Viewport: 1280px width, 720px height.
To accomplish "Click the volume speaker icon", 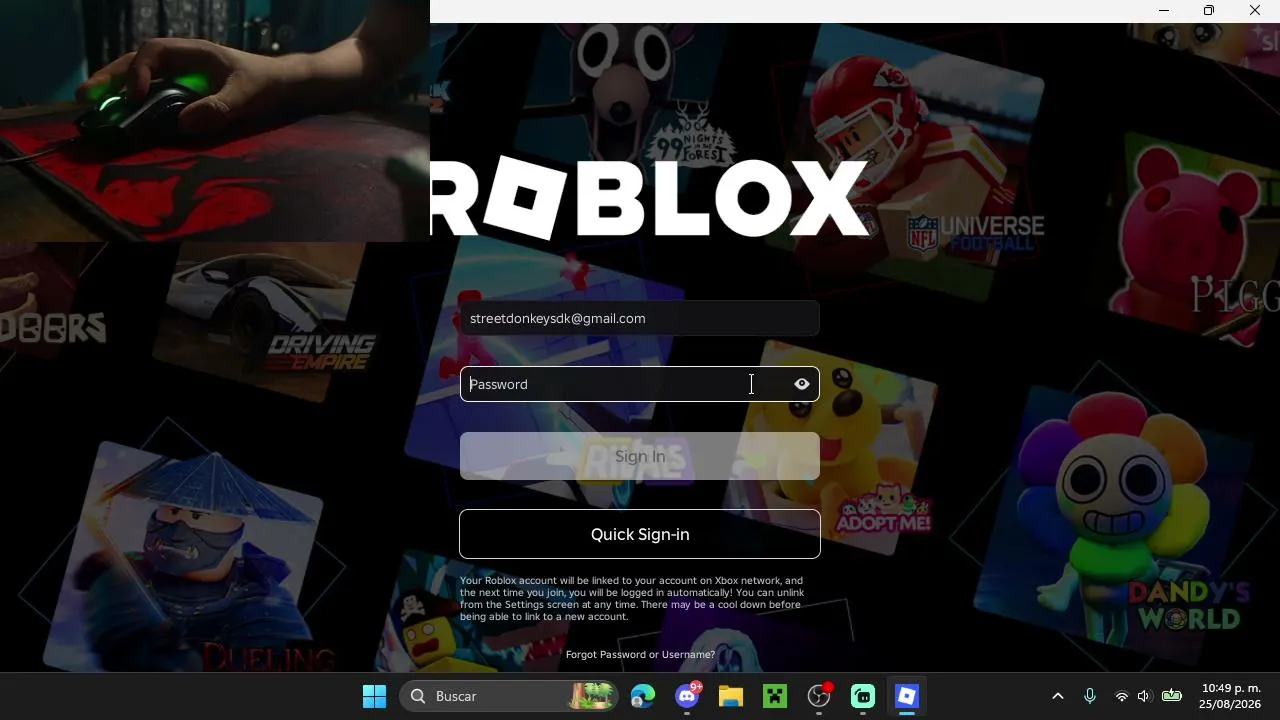I will pos(1145,696).
